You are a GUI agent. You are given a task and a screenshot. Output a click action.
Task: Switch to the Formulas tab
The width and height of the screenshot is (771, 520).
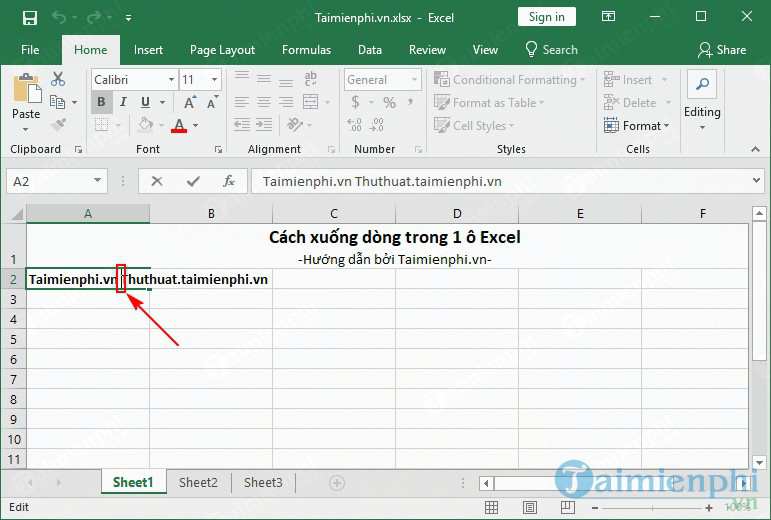[x=306, y=50]
